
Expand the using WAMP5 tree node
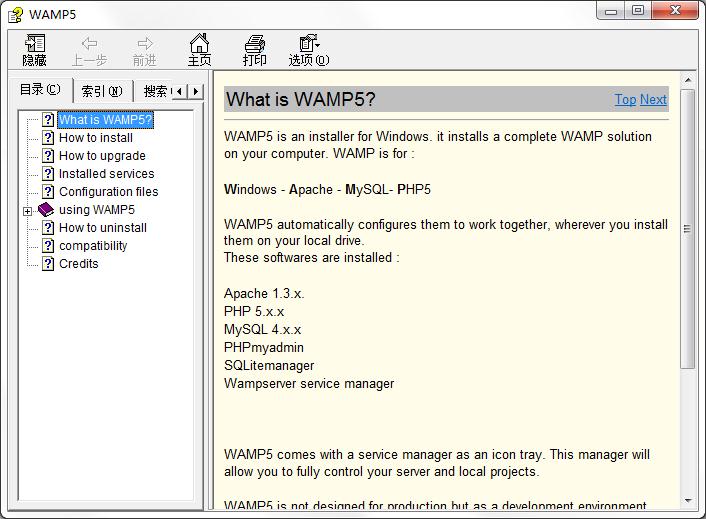tap(28, 210)
